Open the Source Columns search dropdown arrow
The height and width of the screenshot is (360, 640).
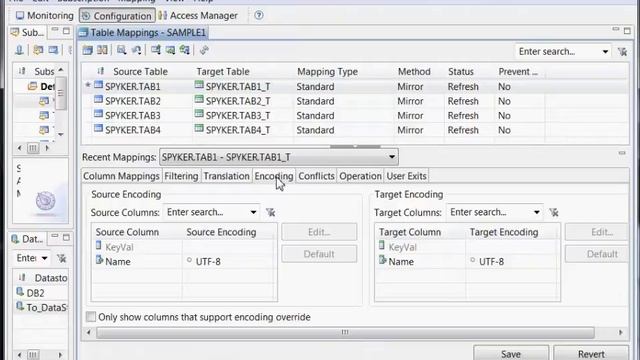253,212
